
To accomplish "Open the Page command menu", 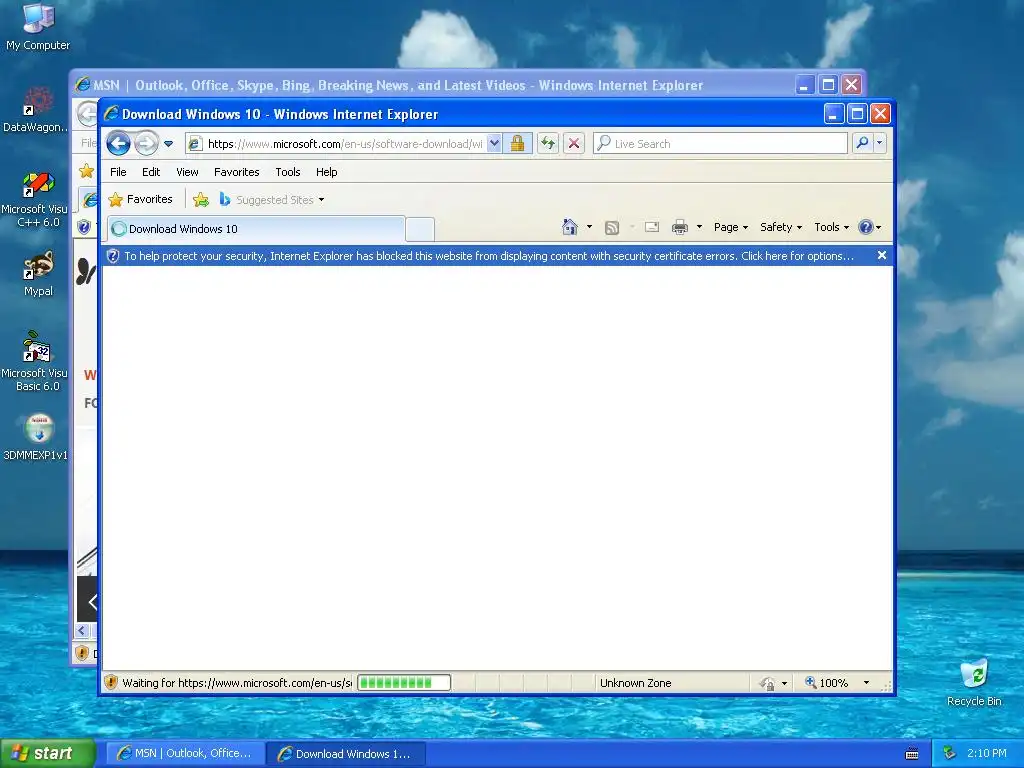I will point(731,227).
